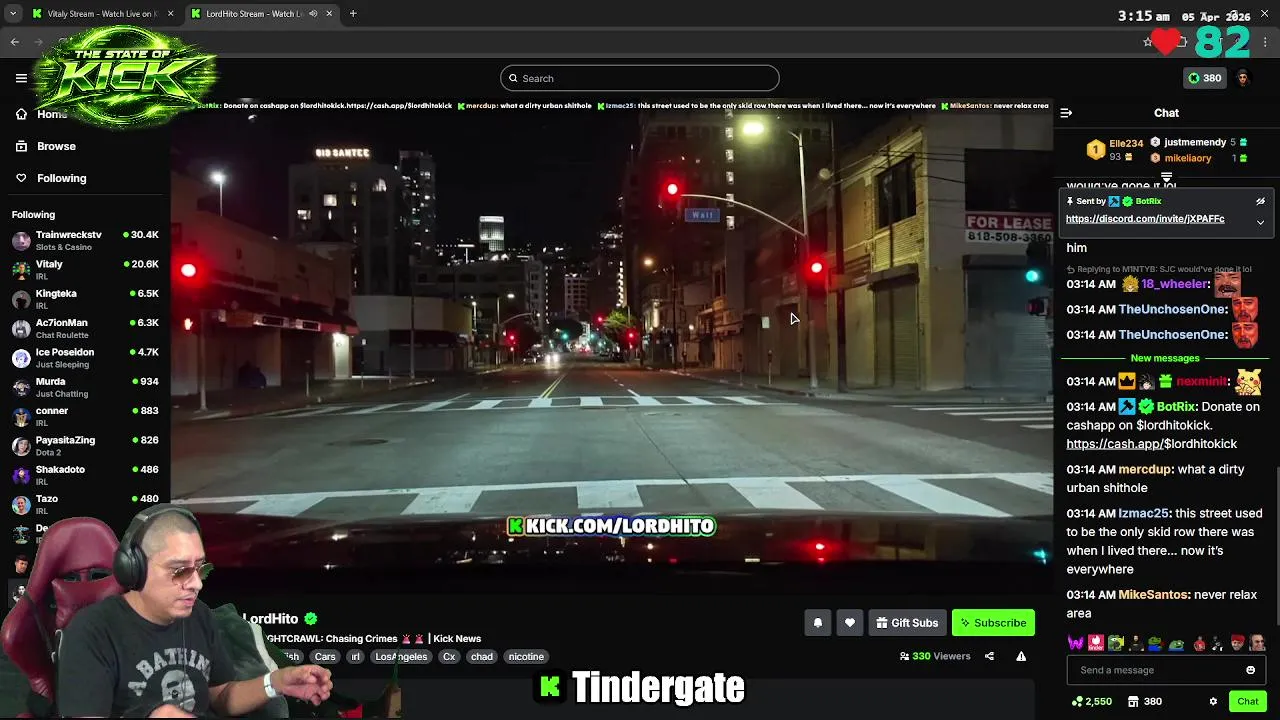Click the 2,550 channel points icon
Viewport: 1280px width, 720px height.
point(1091,702)
